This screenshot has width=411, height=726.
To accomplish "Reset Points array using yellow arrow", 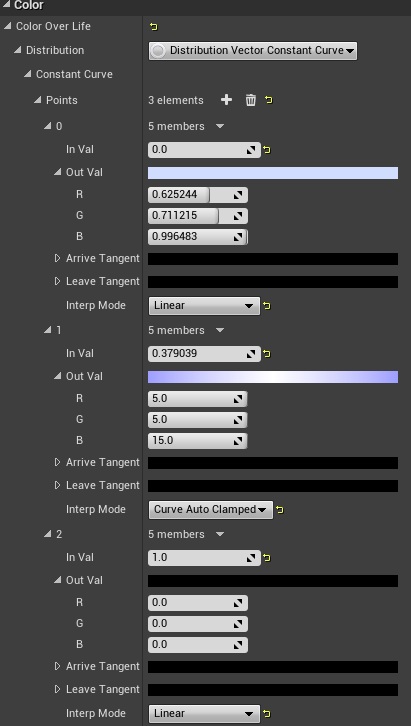I will (269, 100).
